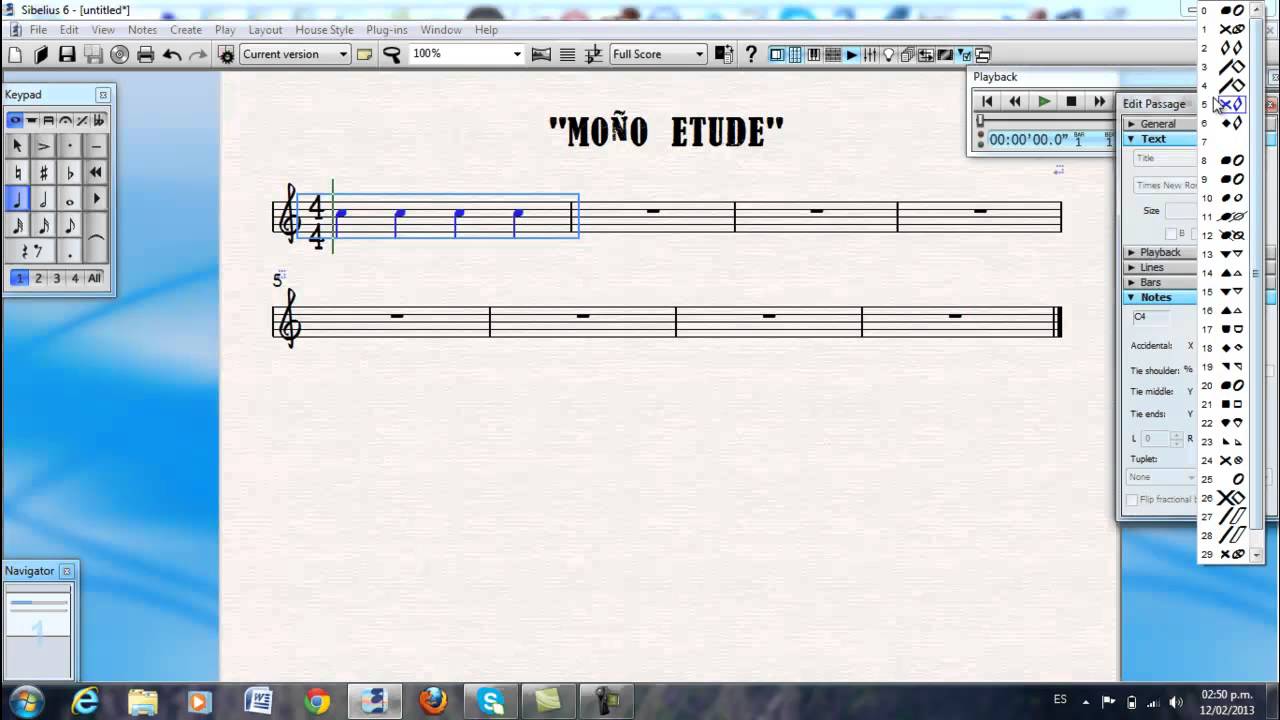Open the help question mark icon

tap(751, 55)
